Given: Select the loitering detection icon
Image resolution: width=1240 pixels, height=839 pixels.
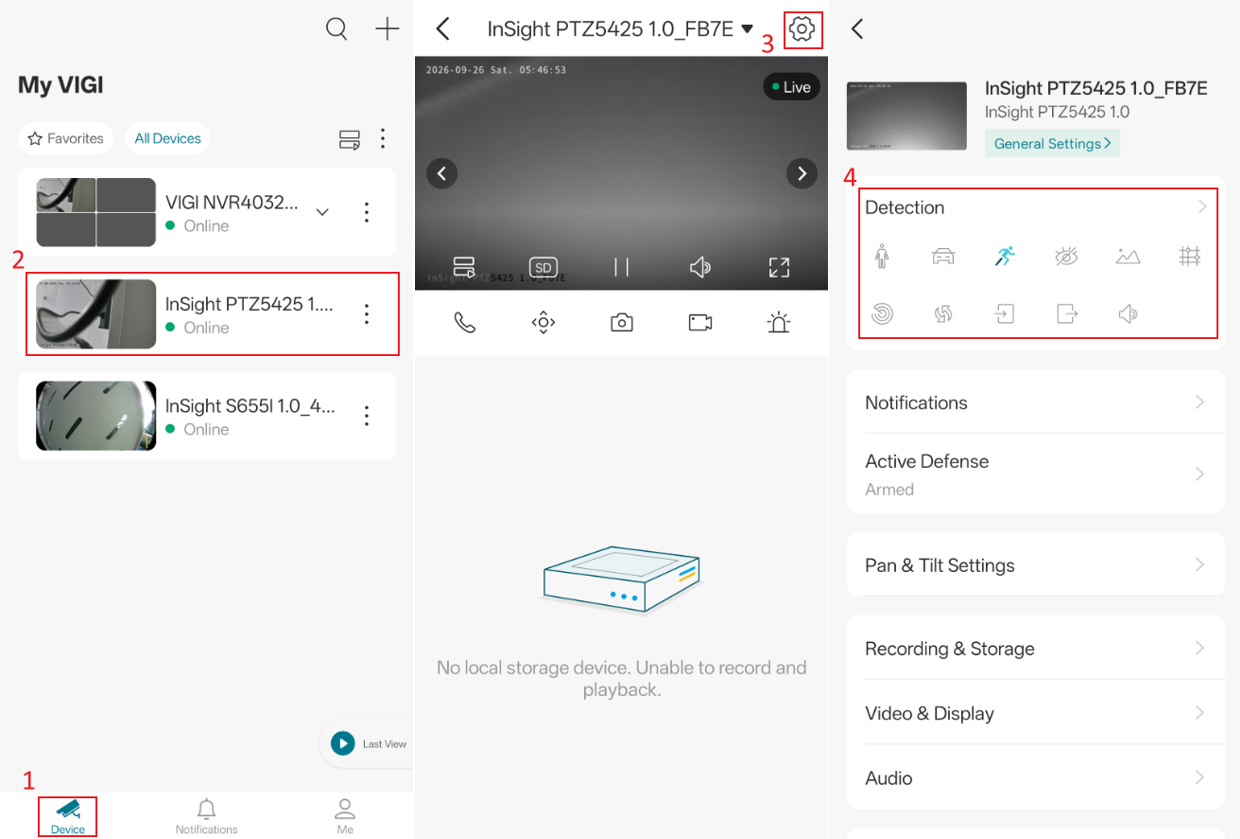Looking at the screenshot, I should (943, 314).
